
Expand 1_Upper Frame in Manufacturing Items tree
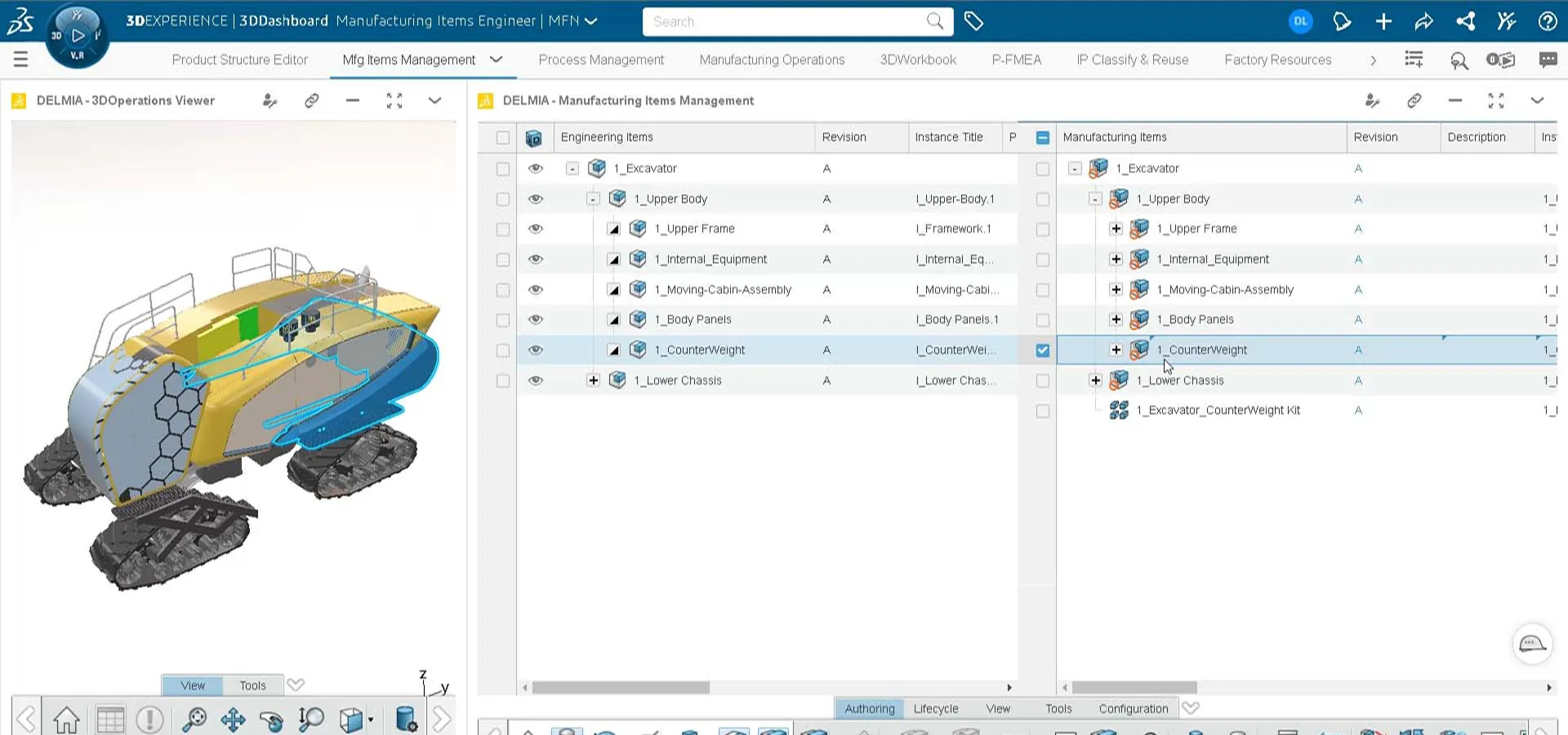tap(1116, 229)
